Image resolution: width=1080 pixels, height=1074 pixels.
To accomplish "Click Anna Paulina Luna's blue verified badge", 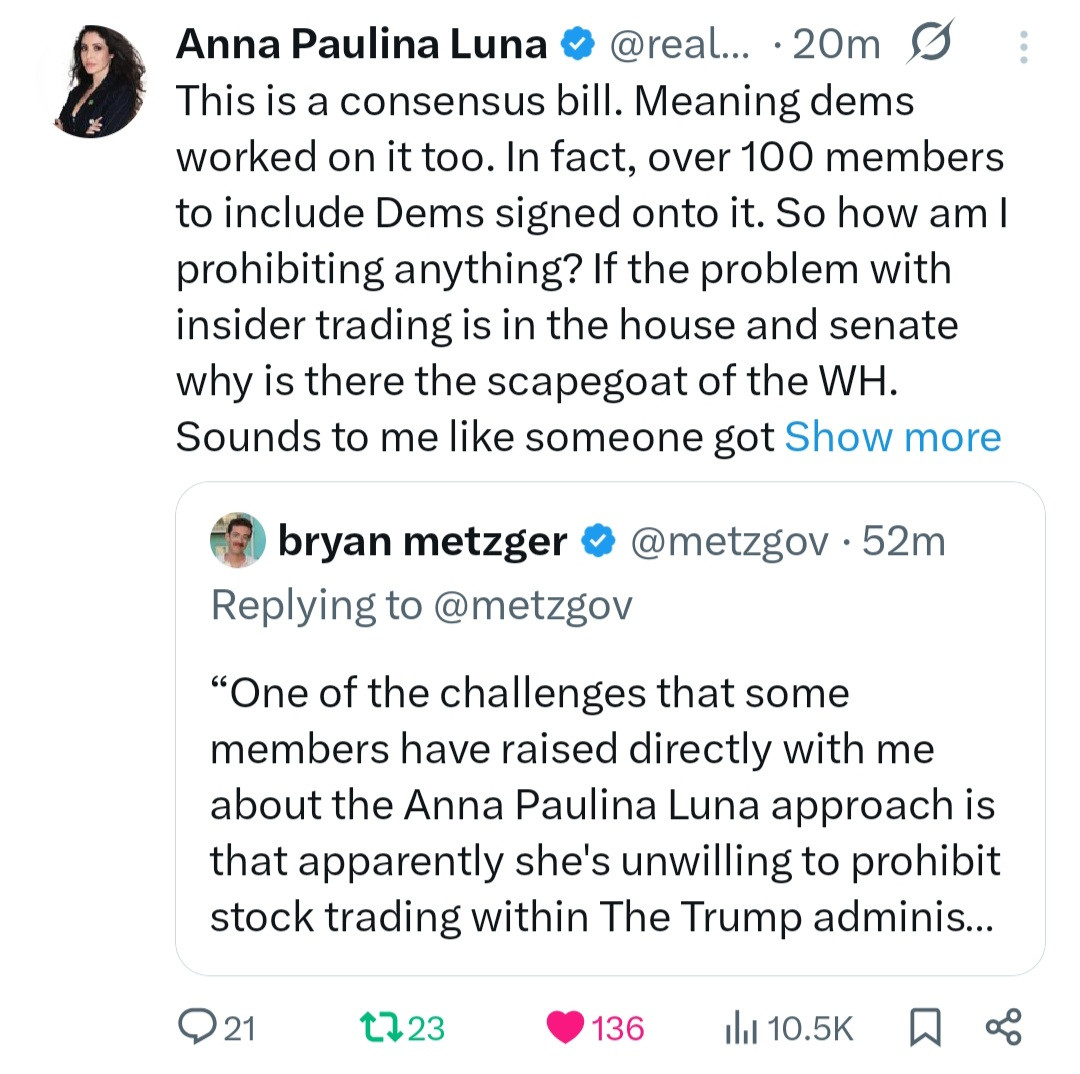I will pyautogui.click(x=579, y=45).
